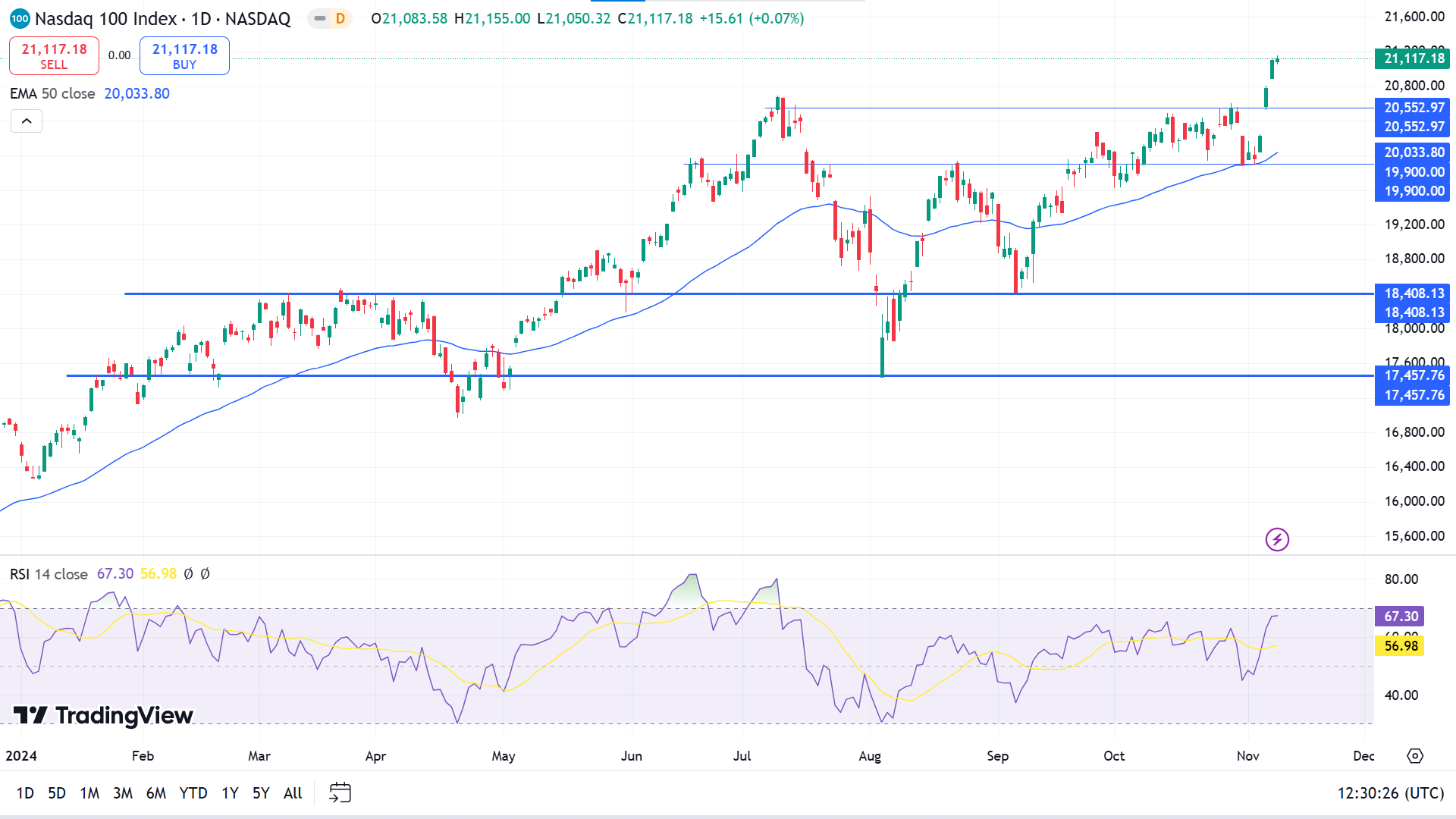Select the 1Y time range

(230, 792)
